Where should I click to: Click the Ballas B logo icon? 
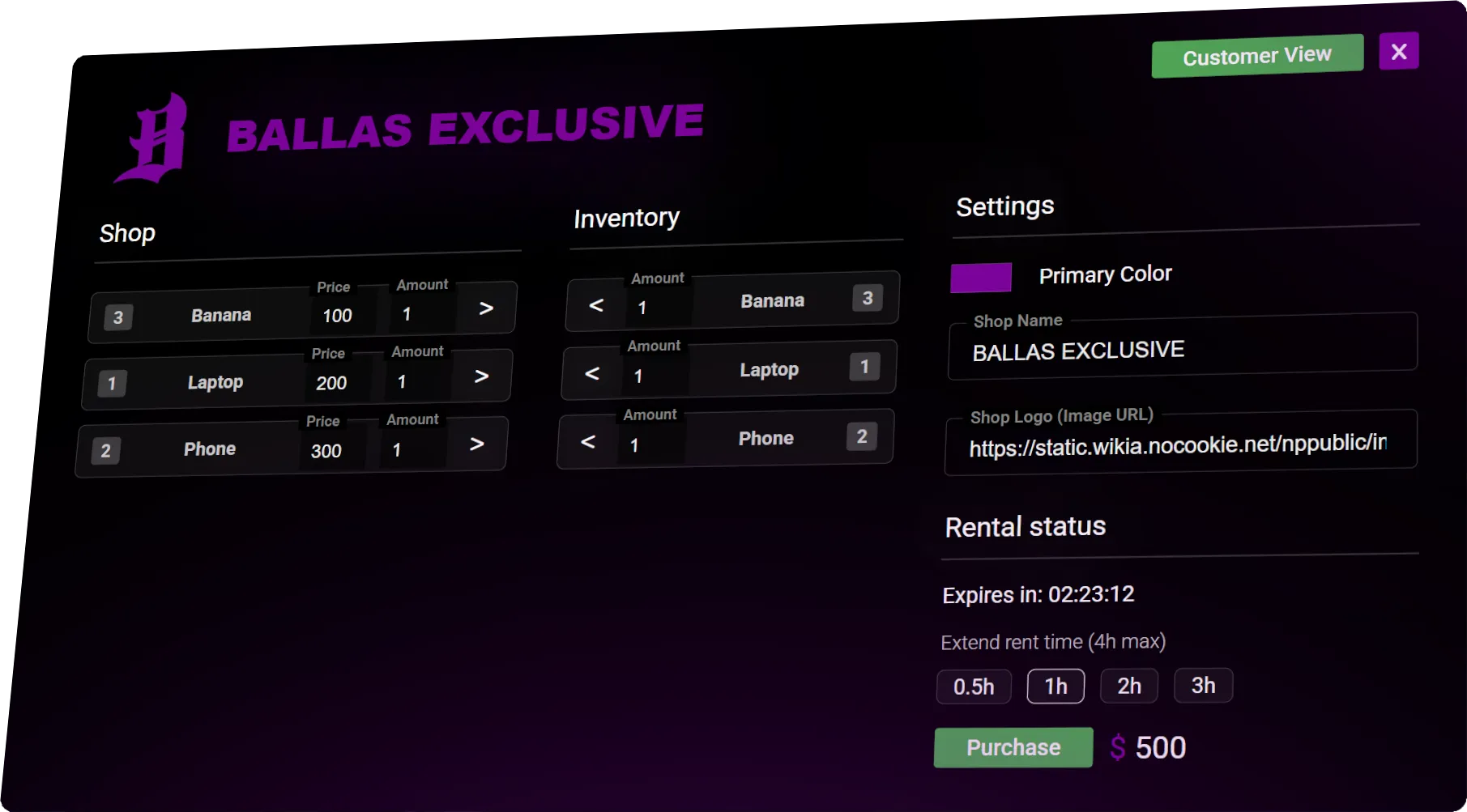click(x=154, y=138)
